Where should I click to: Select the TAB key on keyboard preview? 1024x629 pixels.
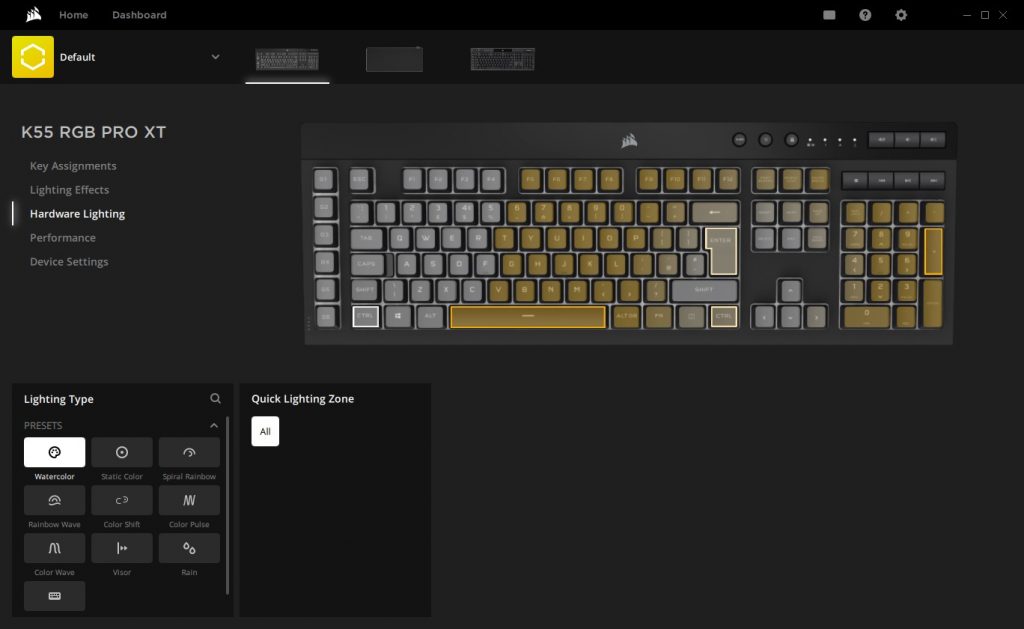coord(366,238)
